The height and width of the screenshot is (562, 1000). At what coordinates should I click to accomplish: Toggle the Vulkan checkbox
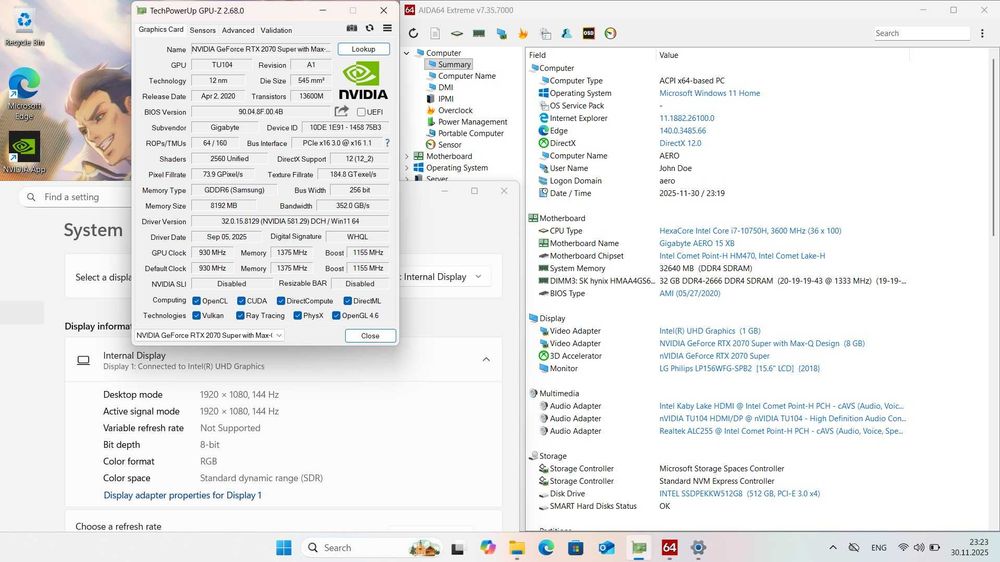point(196,315)
